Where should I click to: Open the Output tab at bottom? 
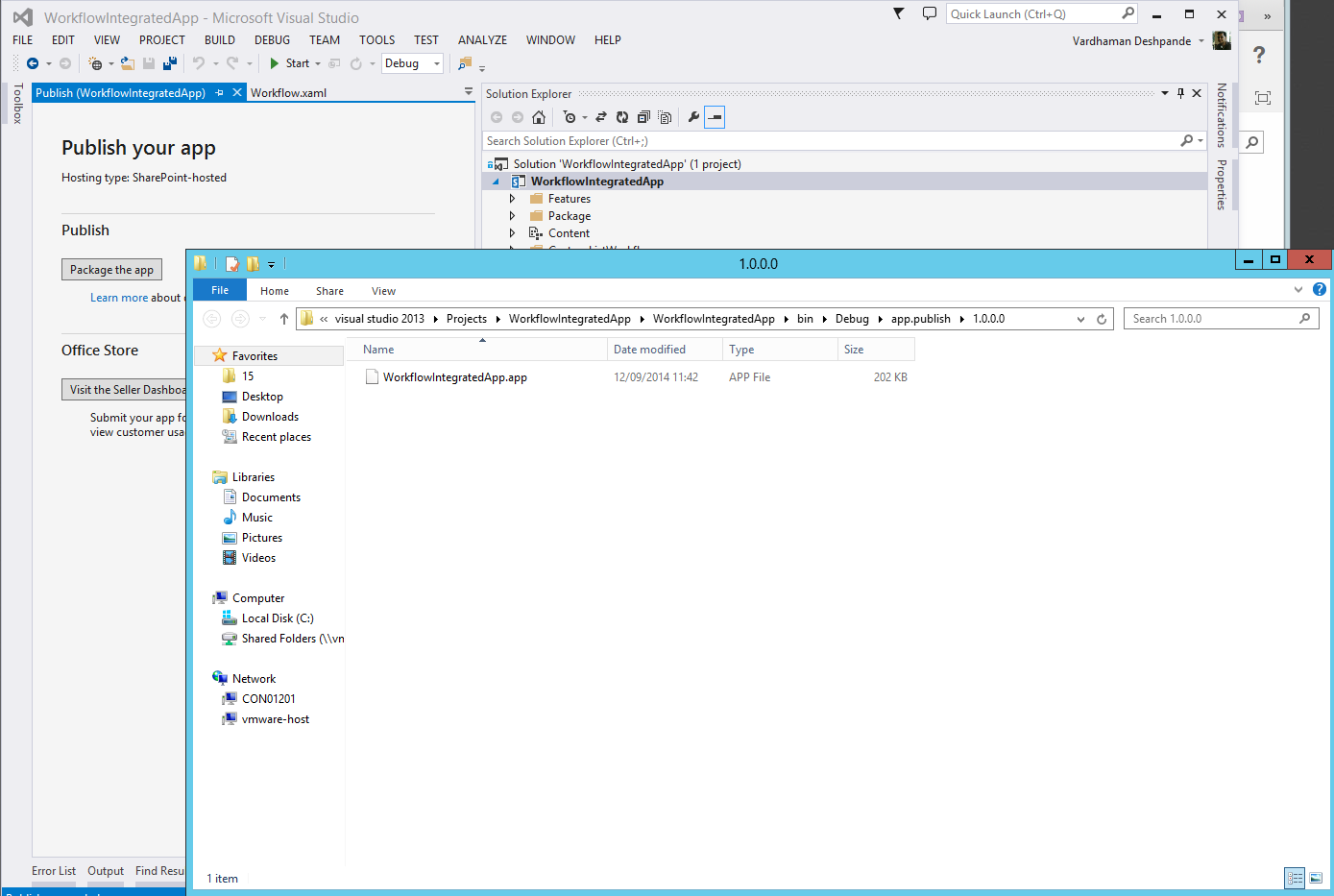pyautogui.click(x=106, y=871)
